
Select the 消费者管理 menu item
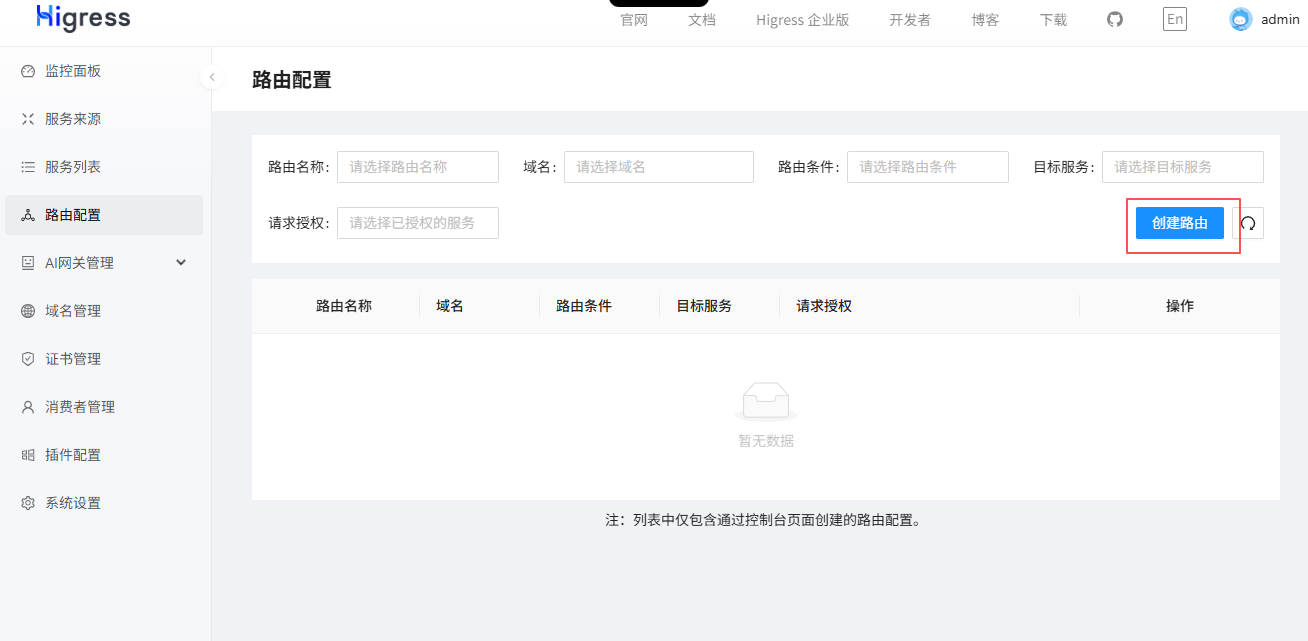[x=104, y=407]
